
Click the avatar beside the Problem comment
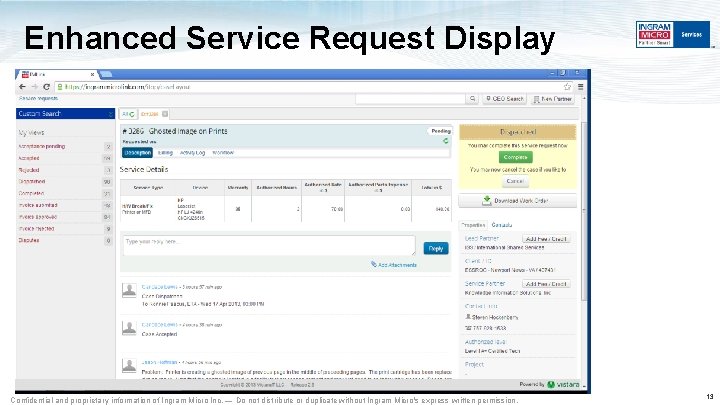pos(129,366)
